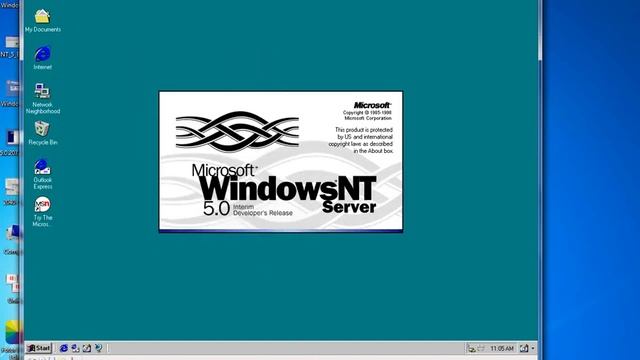Image resolution: width=640 pixels, height=360 pixels.
Task: Click Show Desktop in Quick Launch
Action: pos(87,348)
